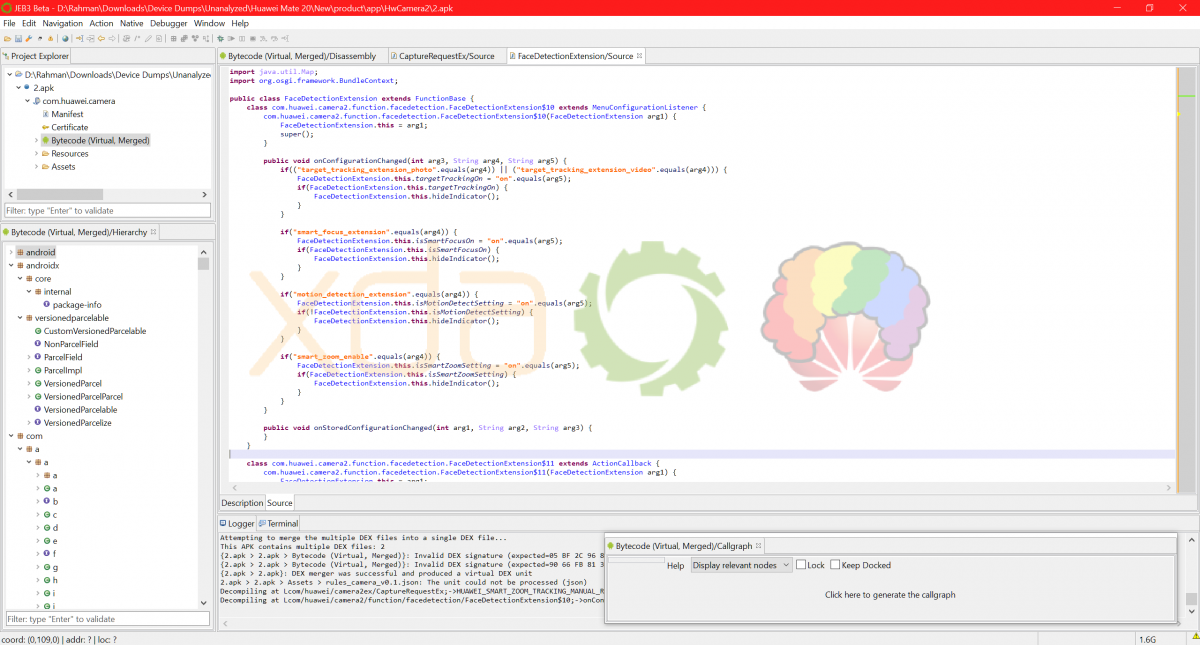Expand the Assets folder in Project Explorer
This screenshot has width=1200, height=645.
tap(36, 167)
